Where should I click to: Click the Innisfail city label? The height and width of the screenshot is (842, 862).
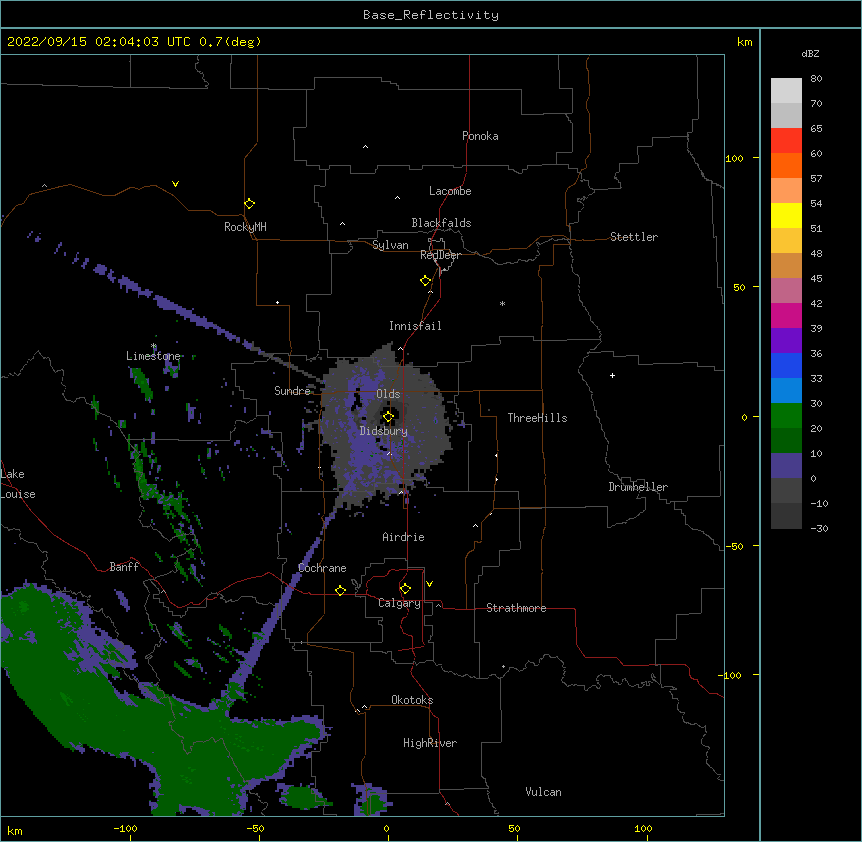(x=415, y=326)
